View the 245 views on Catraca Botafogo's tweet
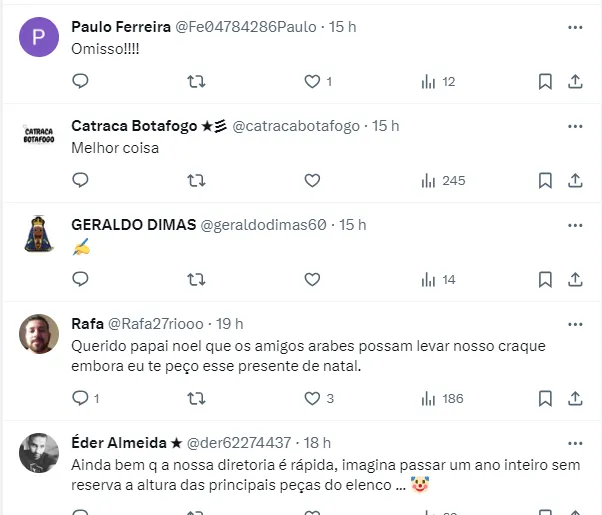 (443, 180)
